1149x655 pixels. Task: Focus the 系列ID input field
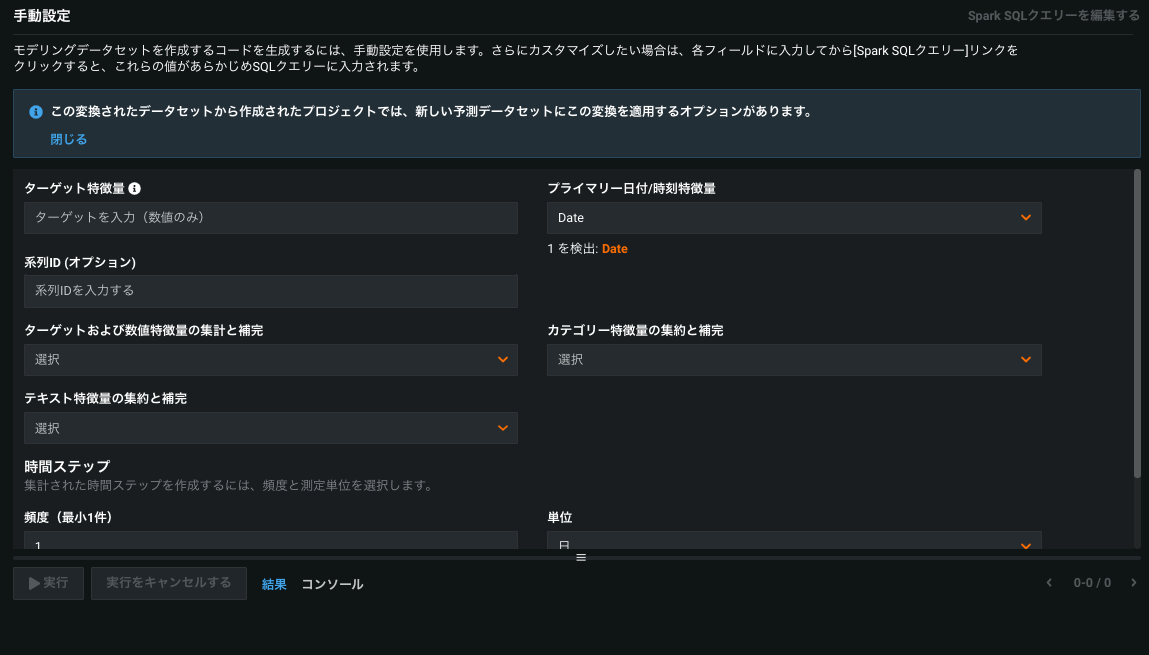pyautogui.click(x=270, y=291)
